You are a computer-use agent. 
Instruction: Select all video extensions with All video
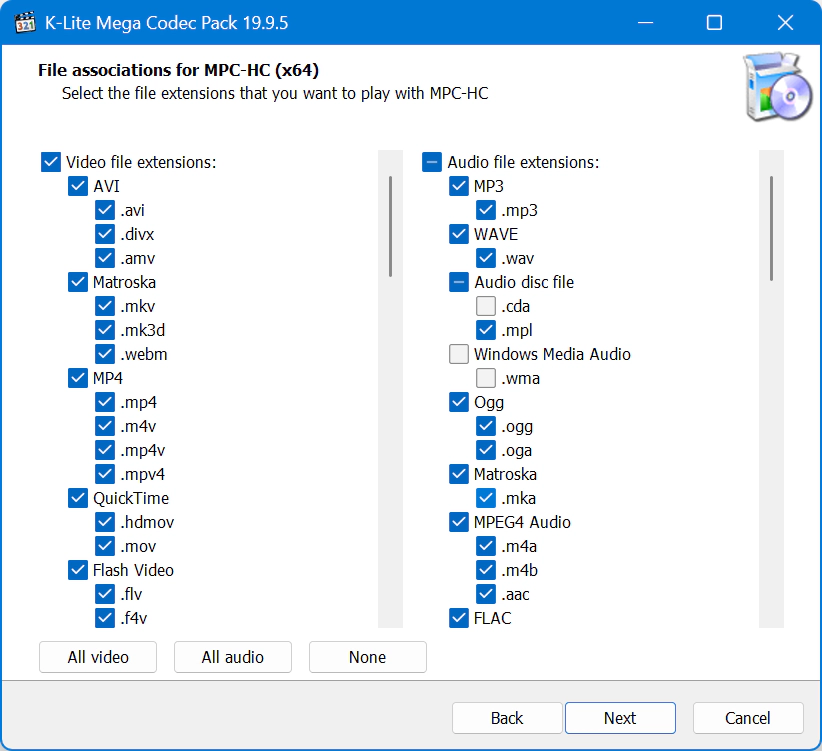(98, 657)
